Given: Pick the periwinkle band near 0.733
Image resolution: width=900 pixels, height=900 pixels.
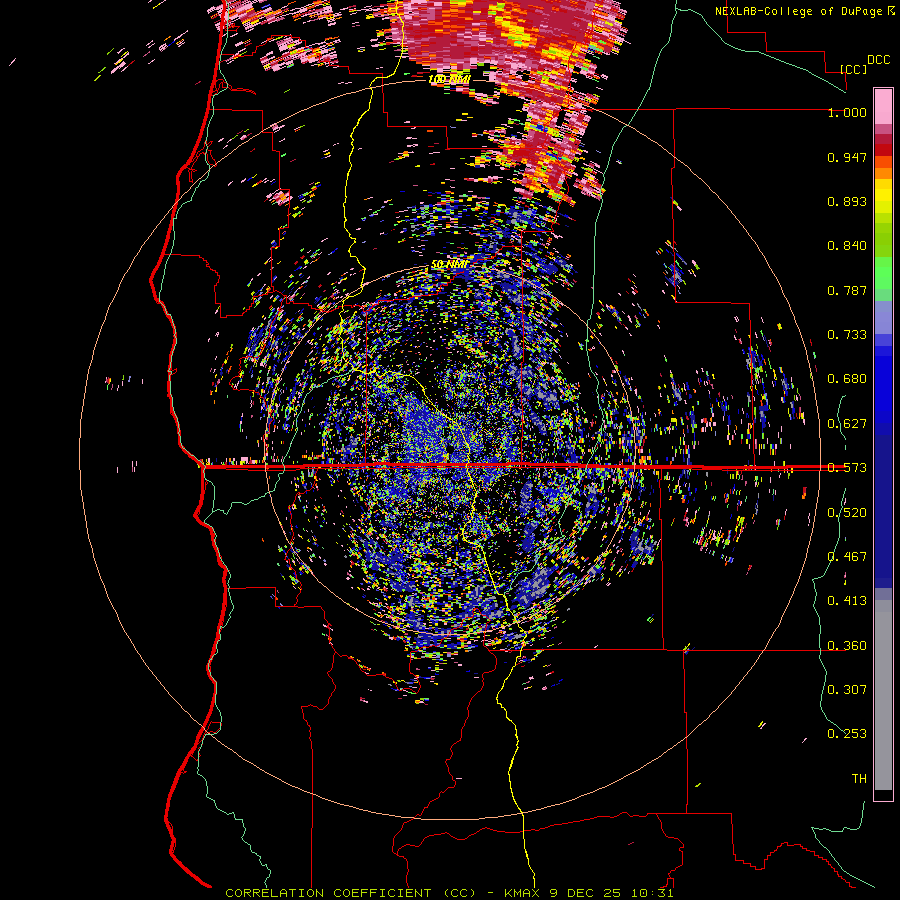Looking at the screenshot, I should point(883,318).
